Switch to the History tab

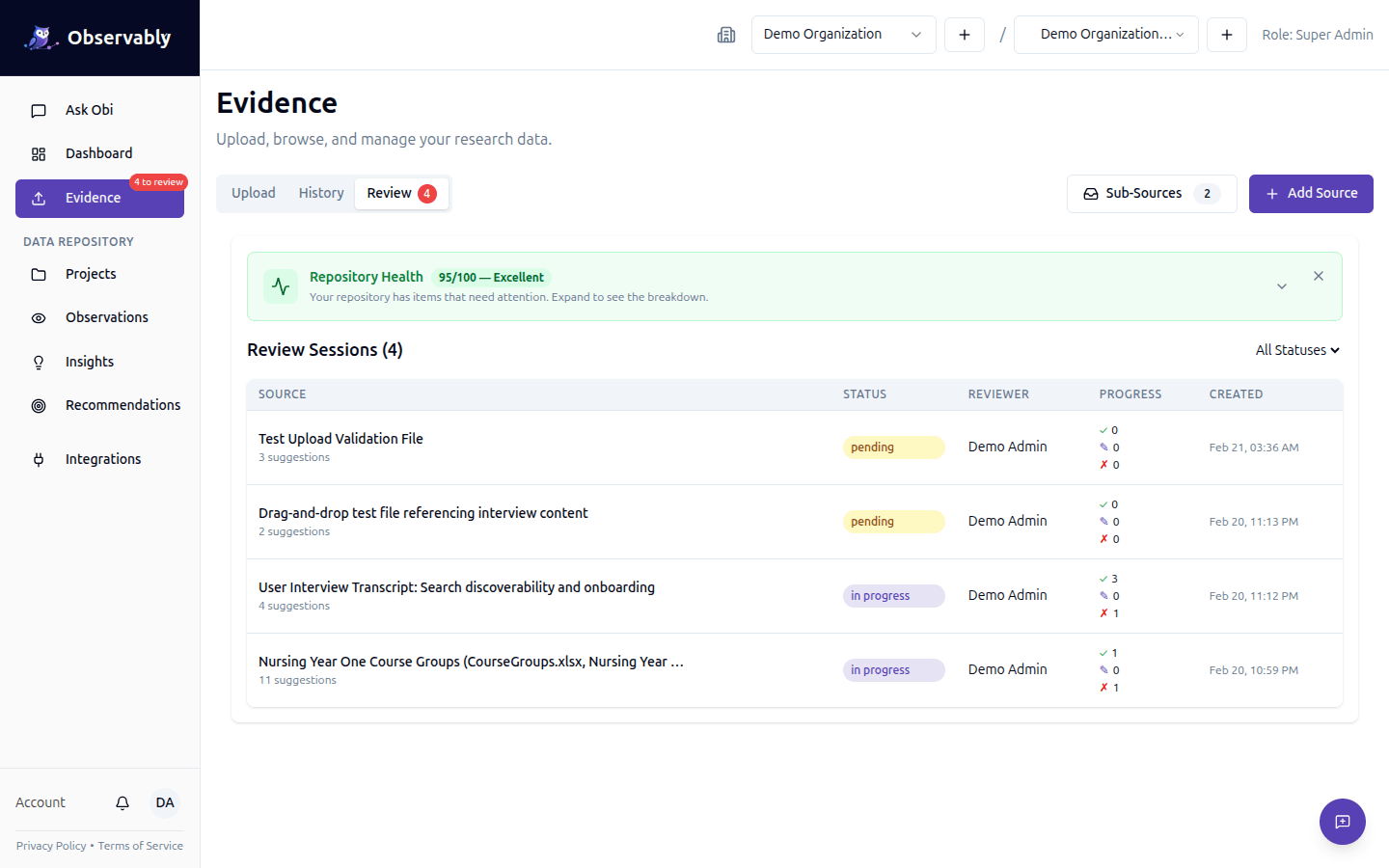[x=320, y=192]
